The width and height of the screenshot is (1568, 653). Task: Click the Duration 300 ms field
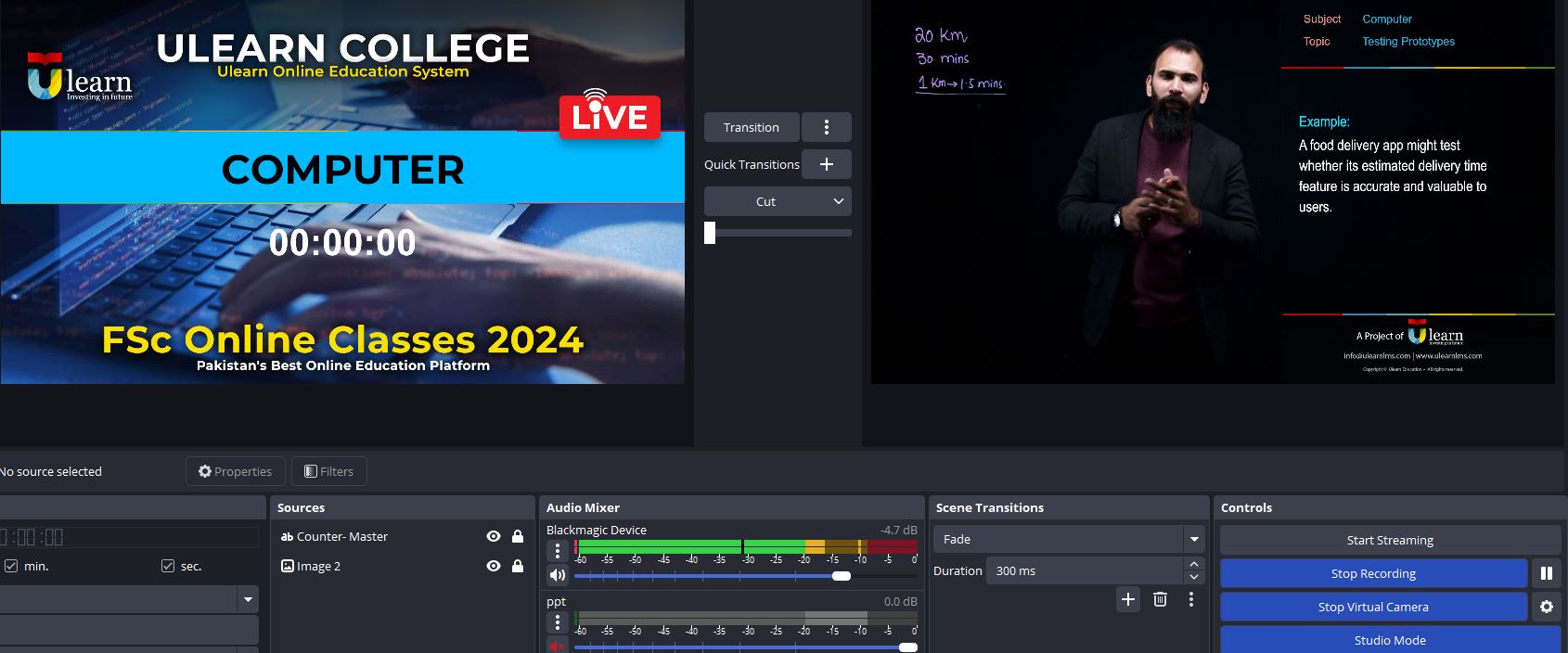tap(1084, 570)
